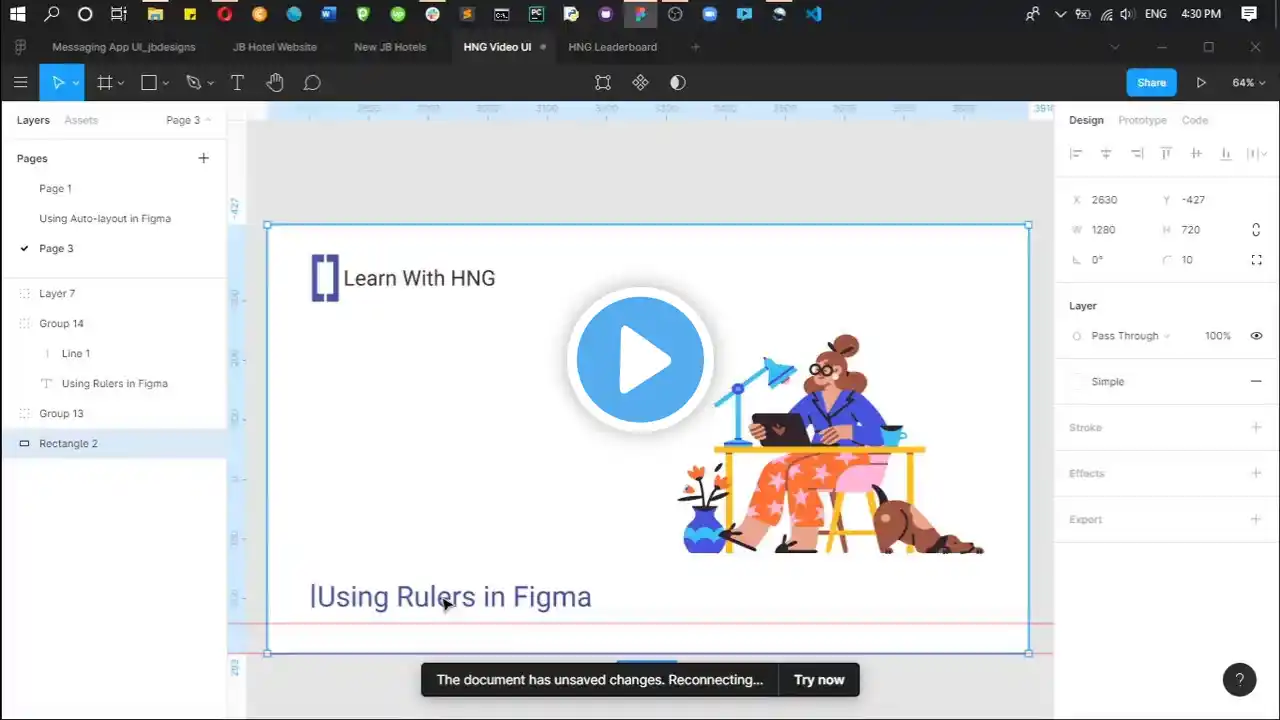1280x720 pixels.
Task: Align right using the alignment icon
Action: click(x=1136, y=154)
